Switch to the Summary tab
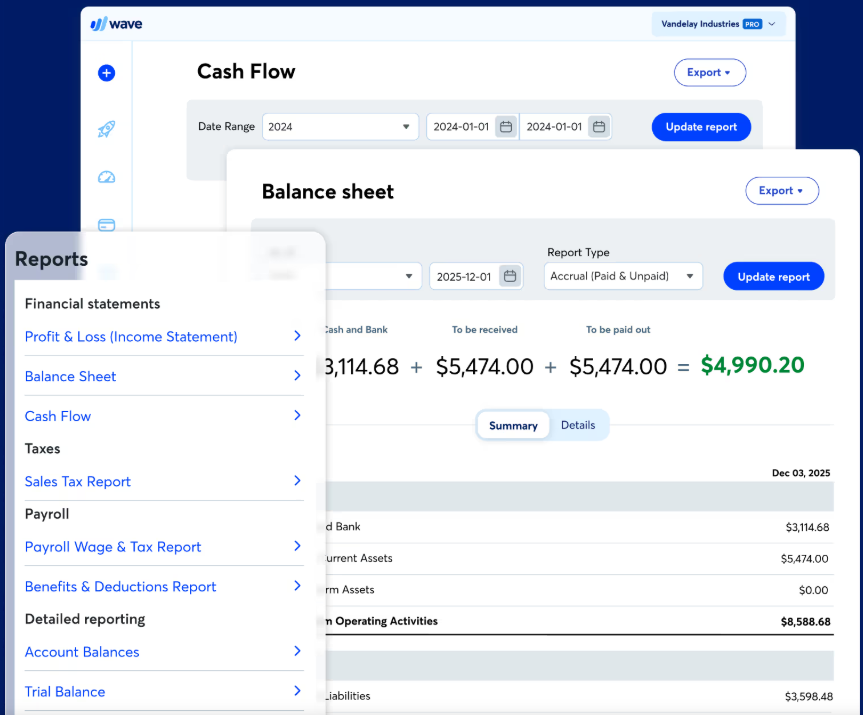Image resolution: width=863 pixels, height=715 pixels. point(513,425)
